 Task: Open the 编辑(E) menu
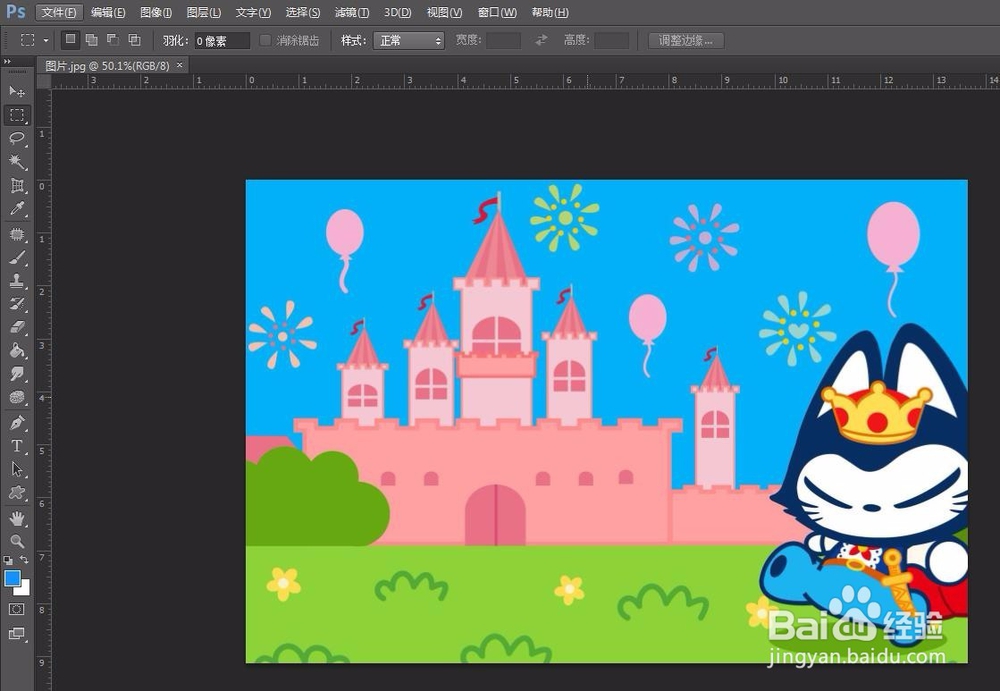click(x=108, y=12)
